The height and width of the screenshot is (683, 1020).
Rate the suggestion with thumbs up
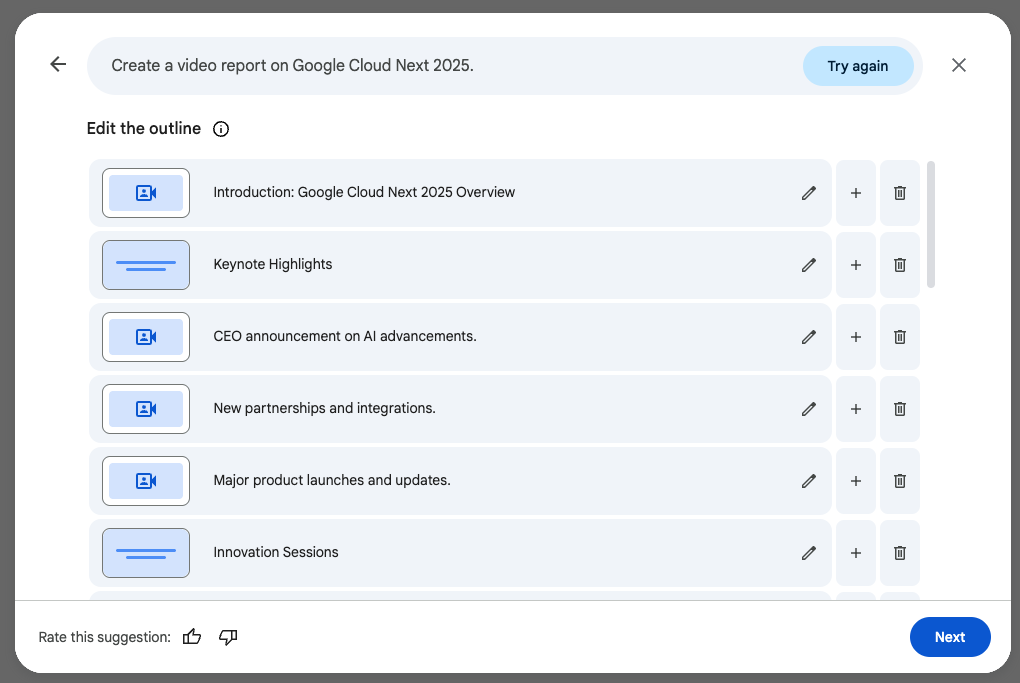click(x=192, y=637)
